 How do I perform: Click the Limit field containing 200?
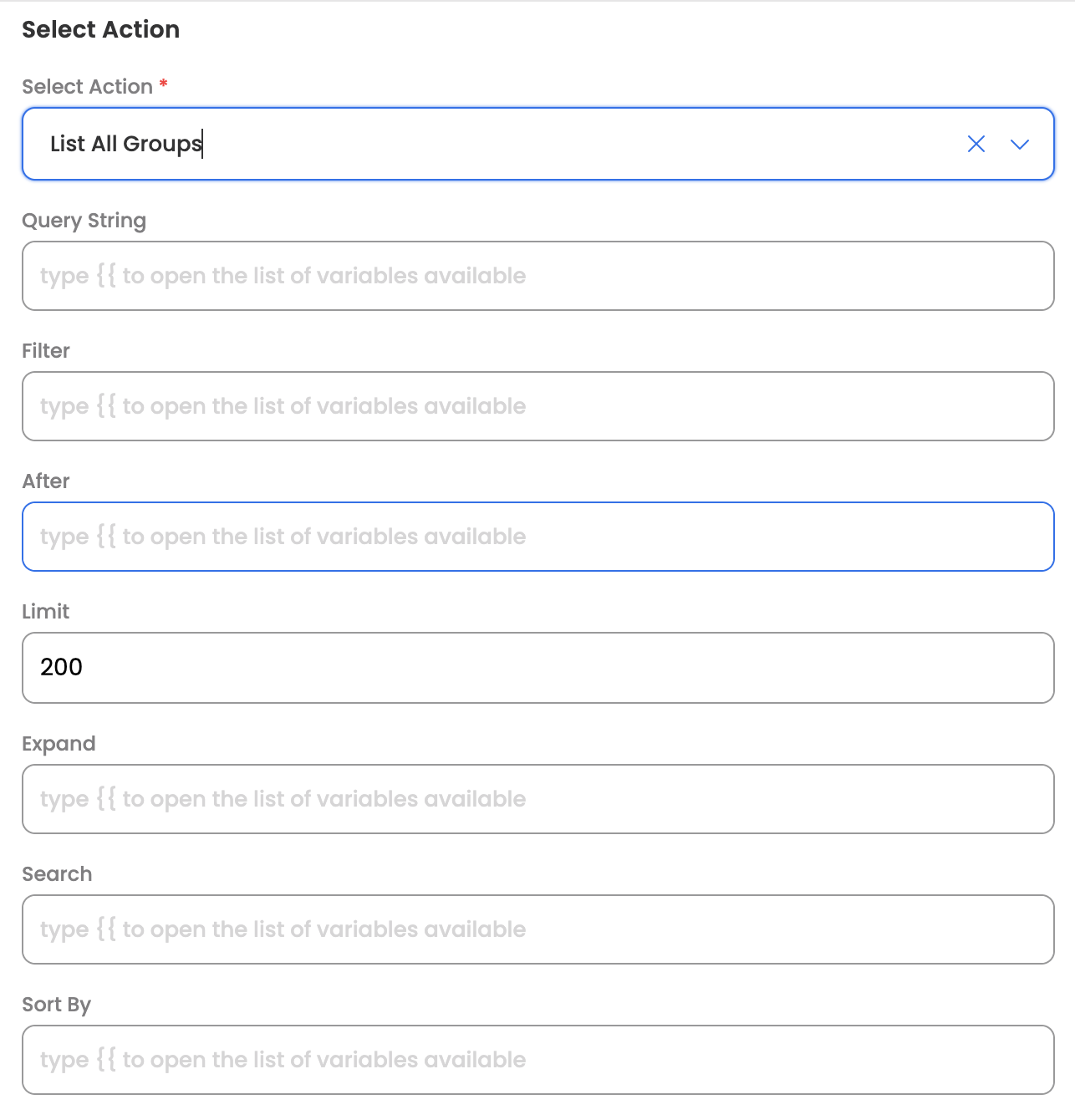(537, 667)
